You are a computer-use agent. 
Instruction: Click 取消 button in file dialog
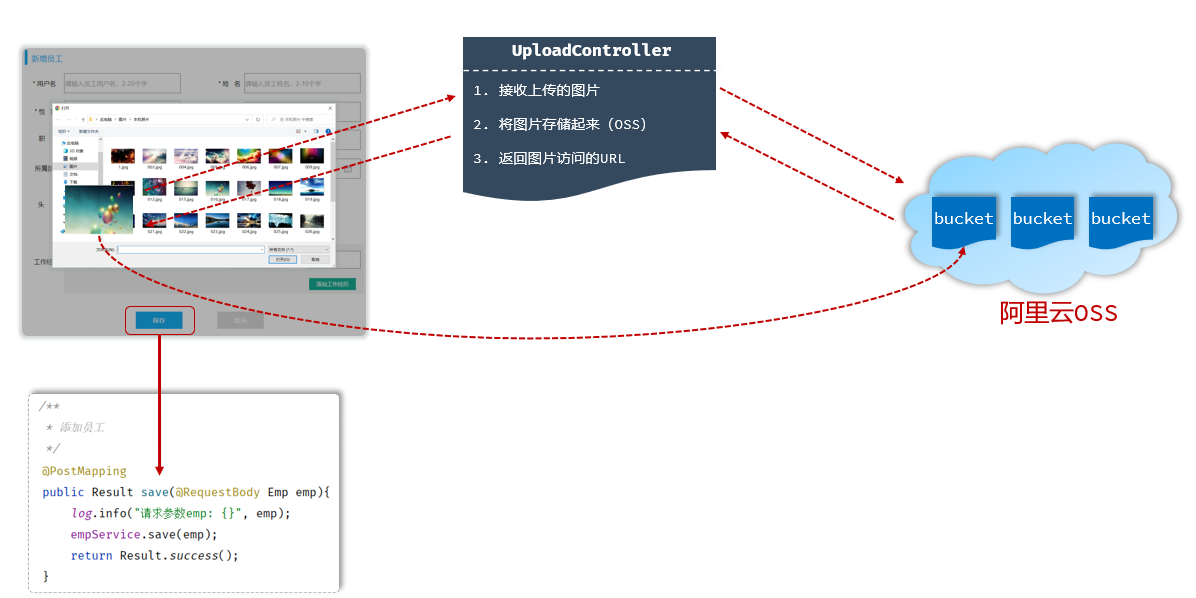tap(315, 259)
